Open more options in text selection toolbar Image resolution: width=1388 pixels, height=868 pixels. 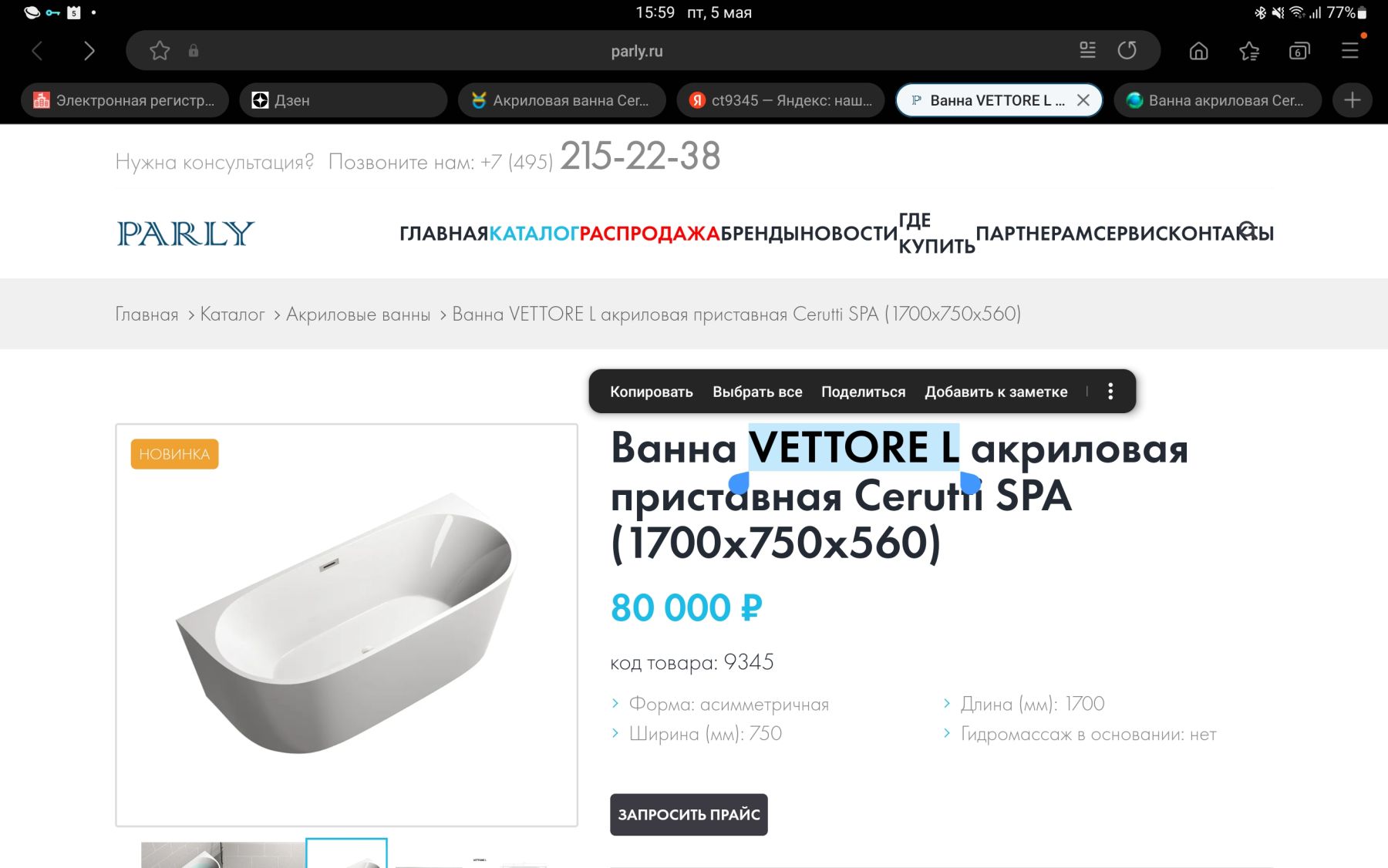1110,392
